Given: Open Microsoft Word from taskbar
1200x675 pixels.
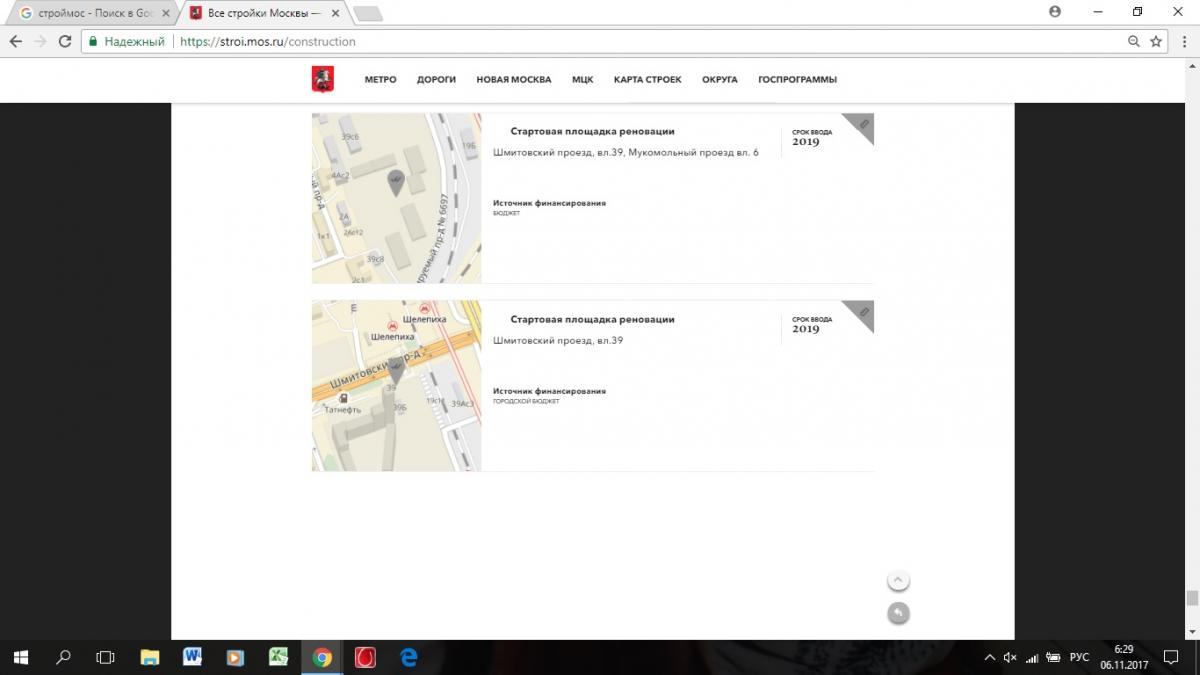Looking at the screenshot, I should point(193,657).
